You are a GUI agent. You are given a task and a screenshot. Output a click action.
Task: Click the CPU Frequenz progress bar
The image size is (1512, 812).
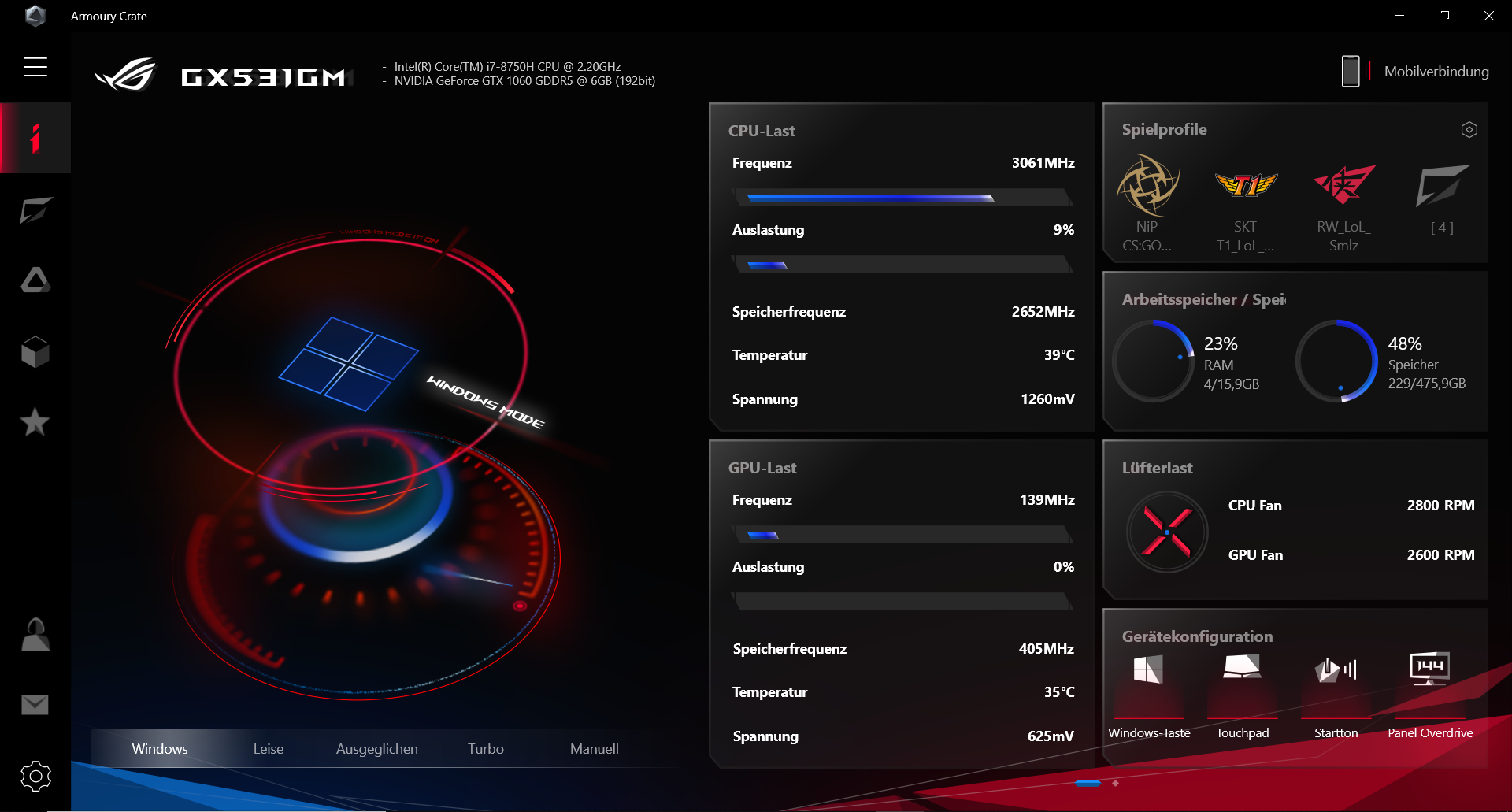(902, 198)
